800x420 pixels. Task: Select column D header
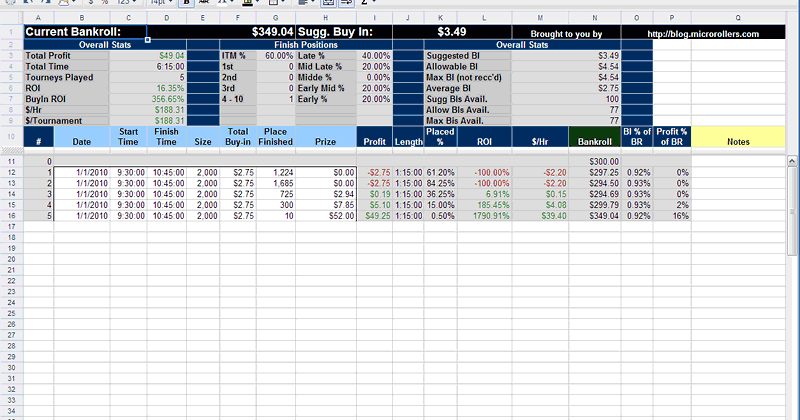coord(166,18)
